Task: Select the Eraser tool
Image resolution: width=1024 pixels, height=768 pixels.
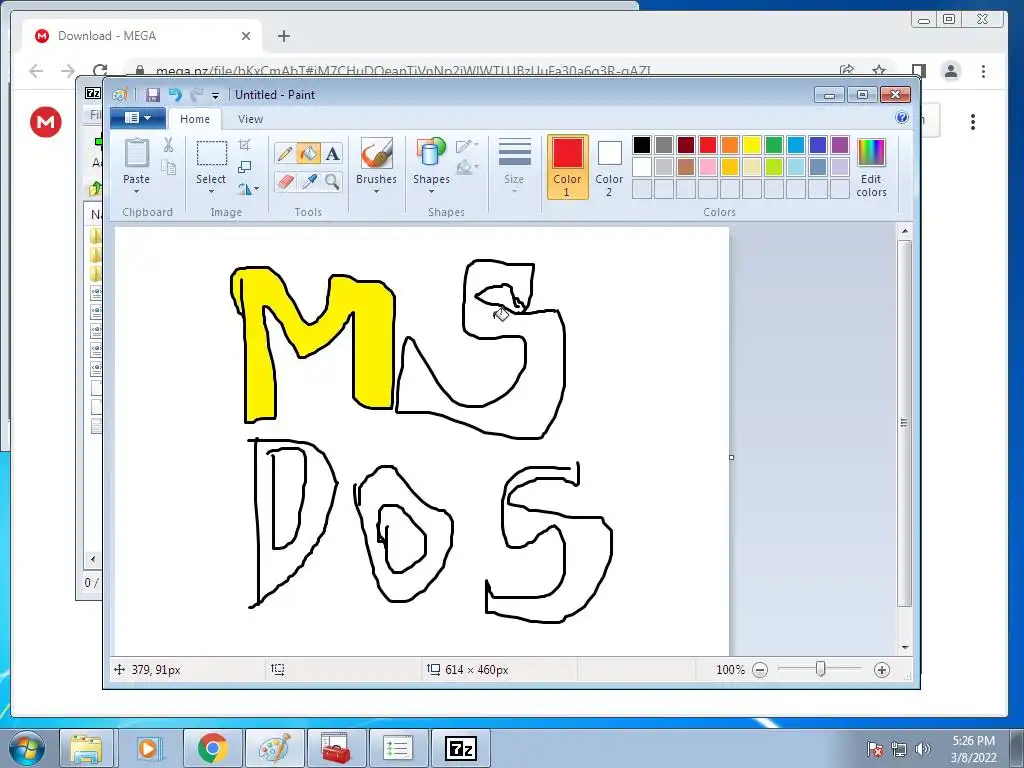Action: (285, 181)
